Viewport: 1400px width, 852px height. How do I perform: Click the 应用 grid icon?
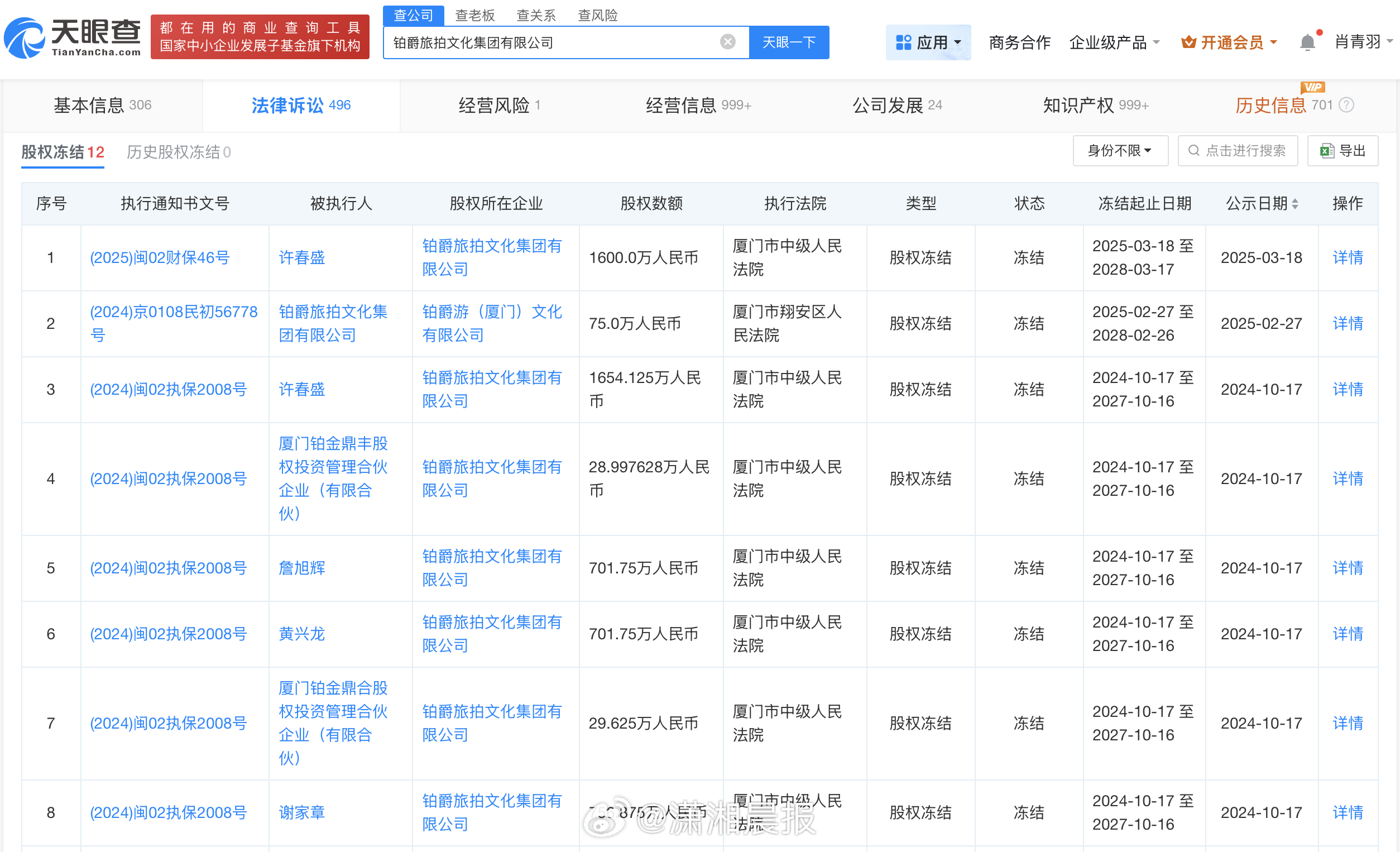(x=903, y=42)
